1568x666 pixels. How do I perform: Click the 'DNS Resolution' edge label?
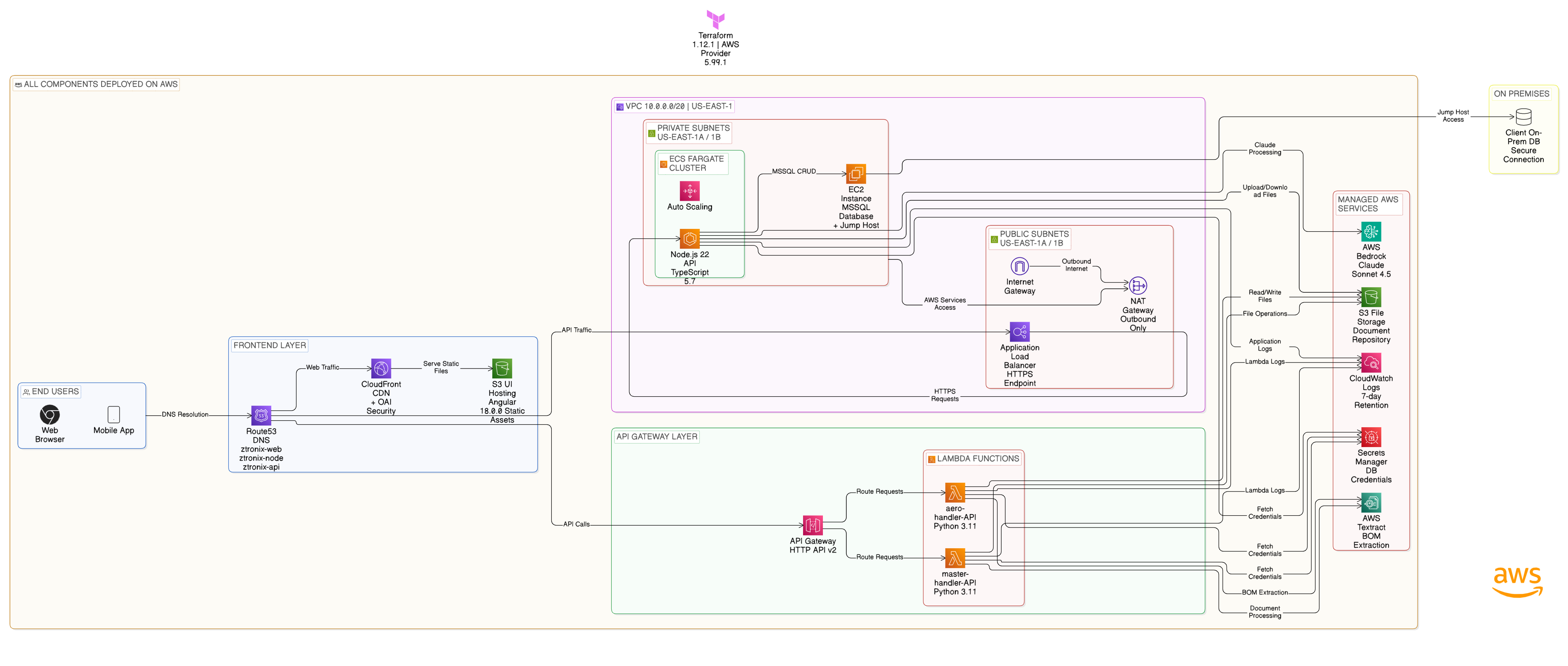point(185,415)
